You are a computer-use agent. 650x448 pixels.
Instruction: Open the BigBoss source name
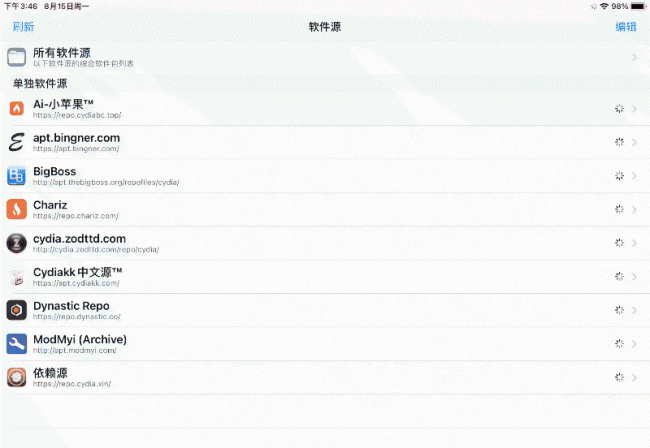tap(55, 171)
